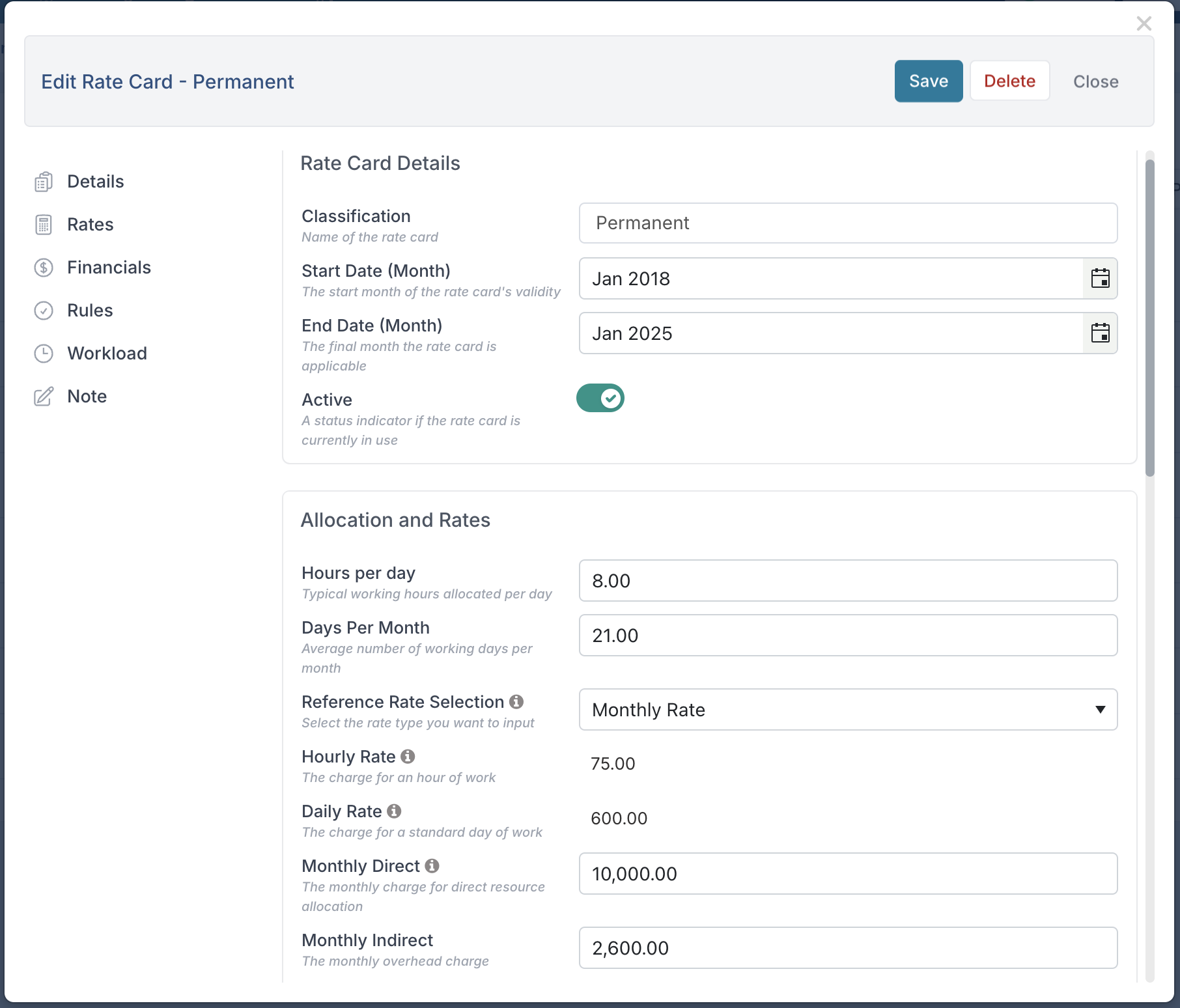The width and height of the screenshot is (1180, 1008).
Task: Open the End Date calendar picker icon
Action: (x=1101, y=333)
